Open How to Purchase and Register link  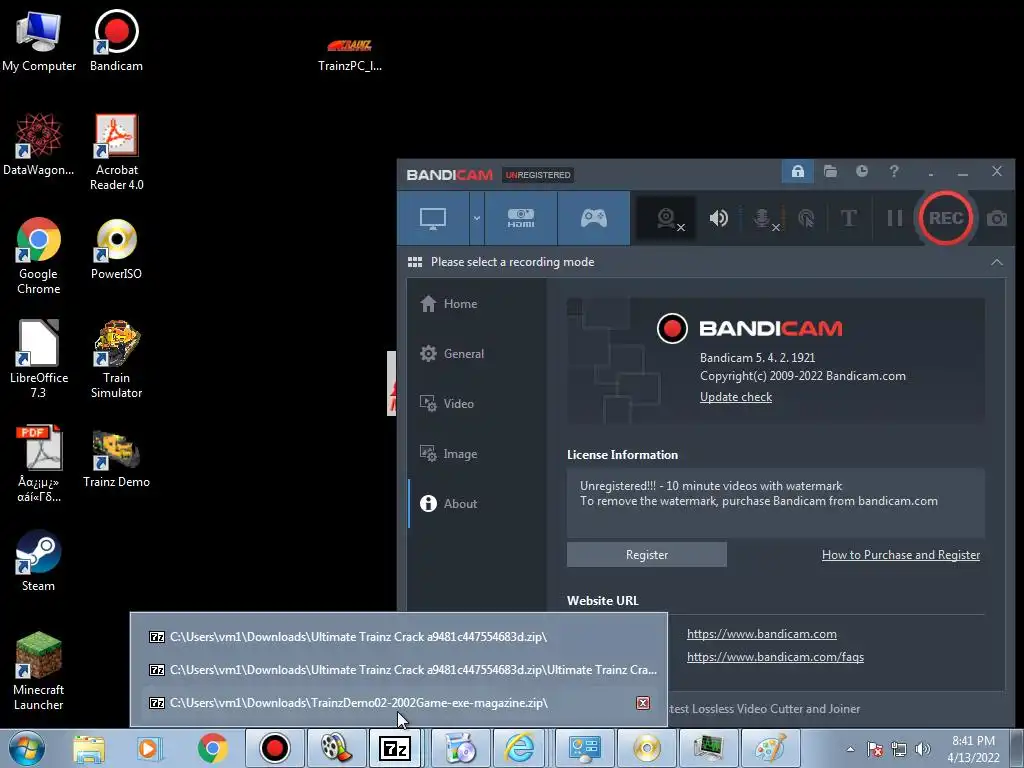tap(901, 554)
